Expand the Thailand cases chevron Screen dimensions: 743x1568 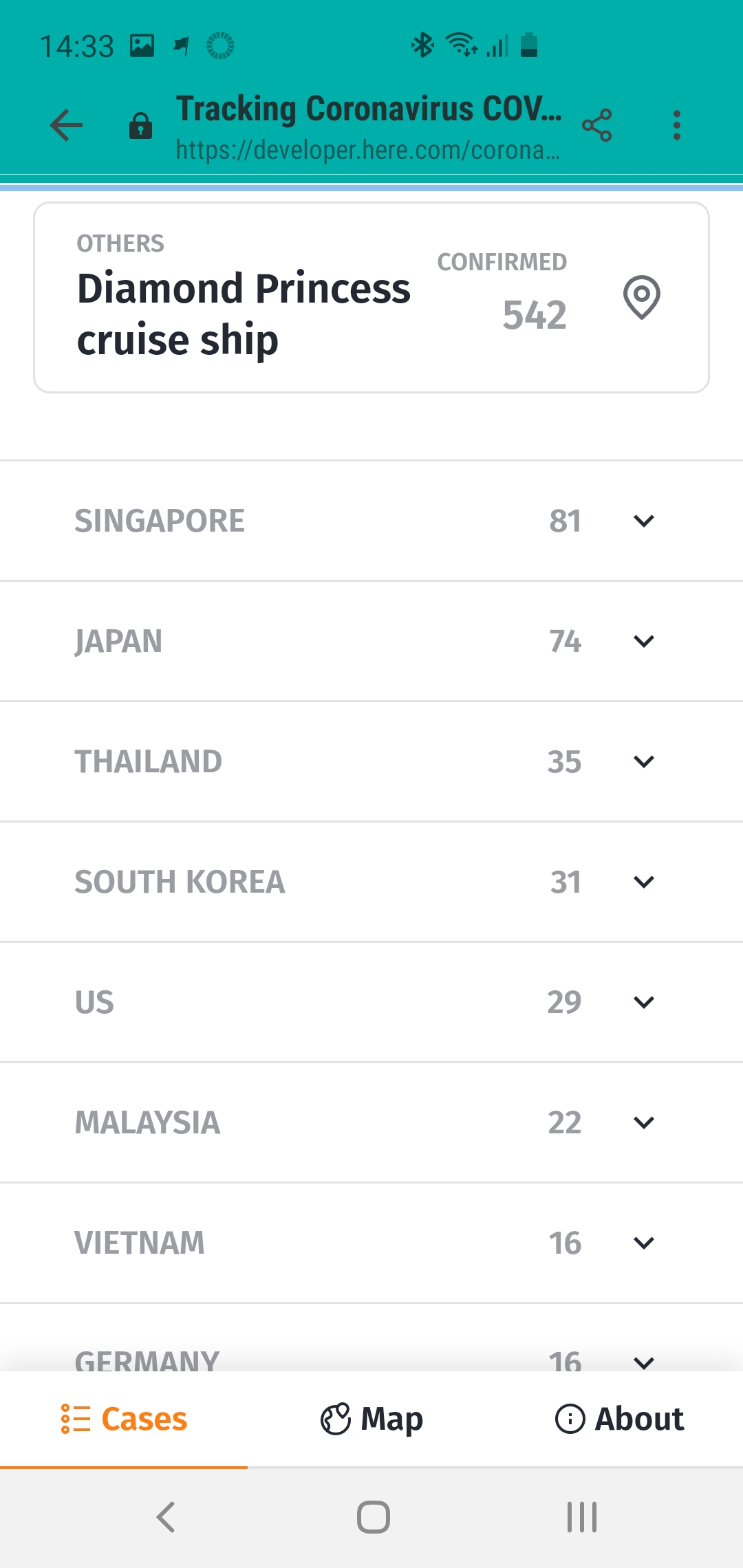[x=644, y=761]
